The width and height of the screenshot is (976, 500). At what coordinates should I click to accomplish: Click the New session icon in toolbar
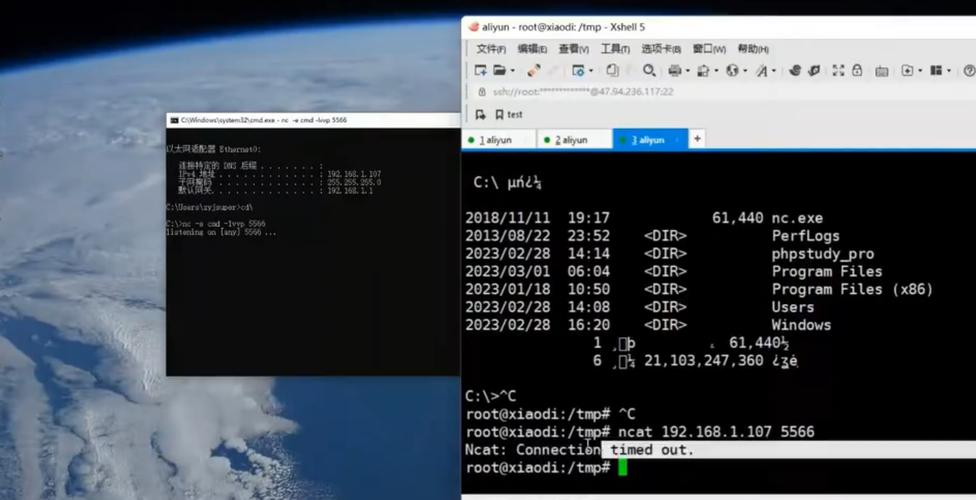(x=480, y=71)
